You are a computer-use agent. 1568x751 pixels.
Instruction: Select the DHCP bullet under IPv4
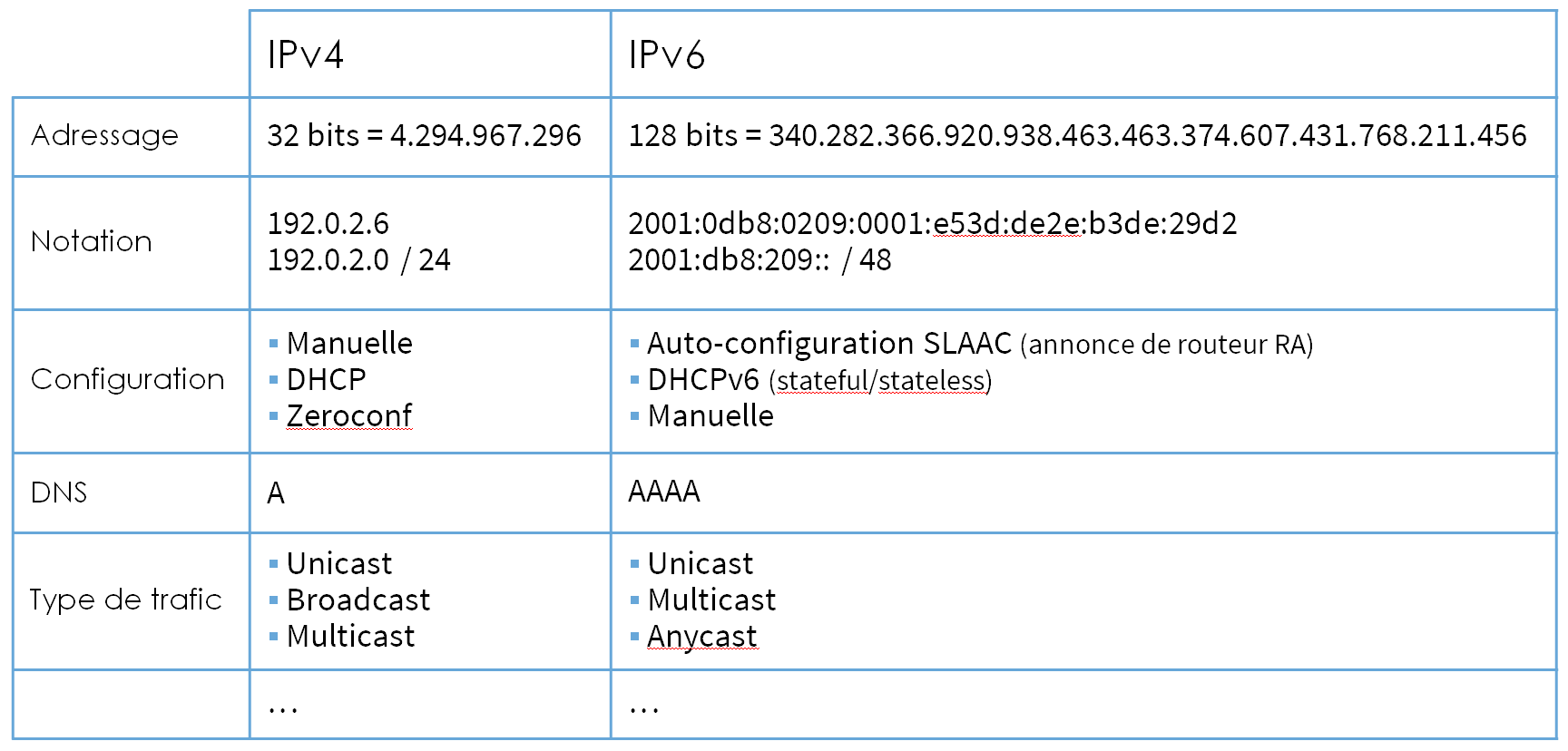coord(327,379)
